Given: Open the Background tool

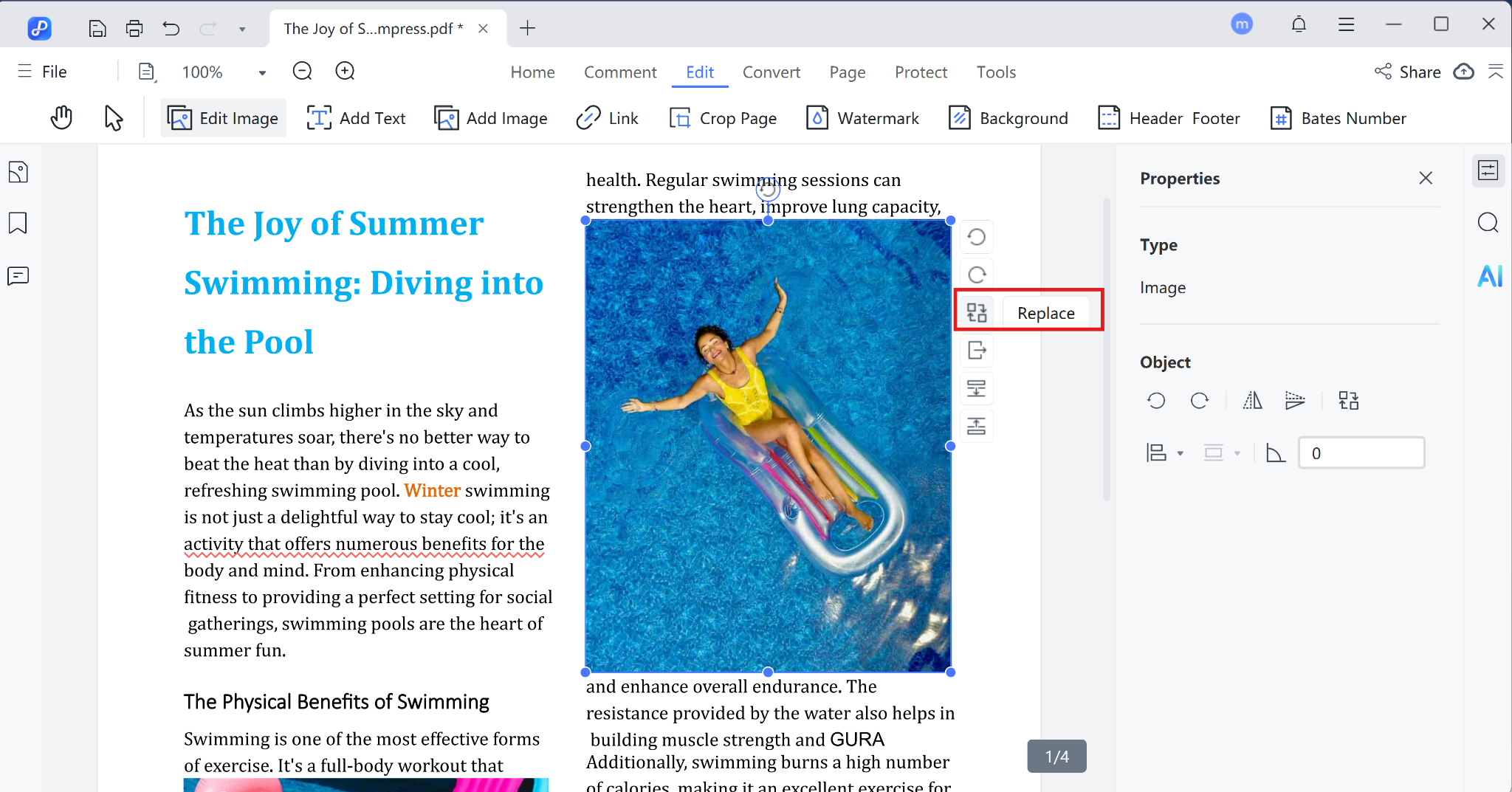Looking at the screenshot, I should (1008, 117).
